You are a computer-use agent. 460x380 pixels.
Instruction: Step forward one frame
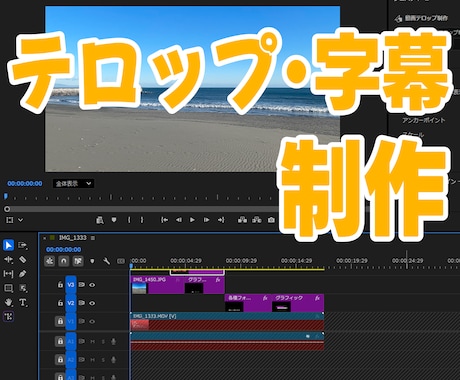tap(206, 220)
